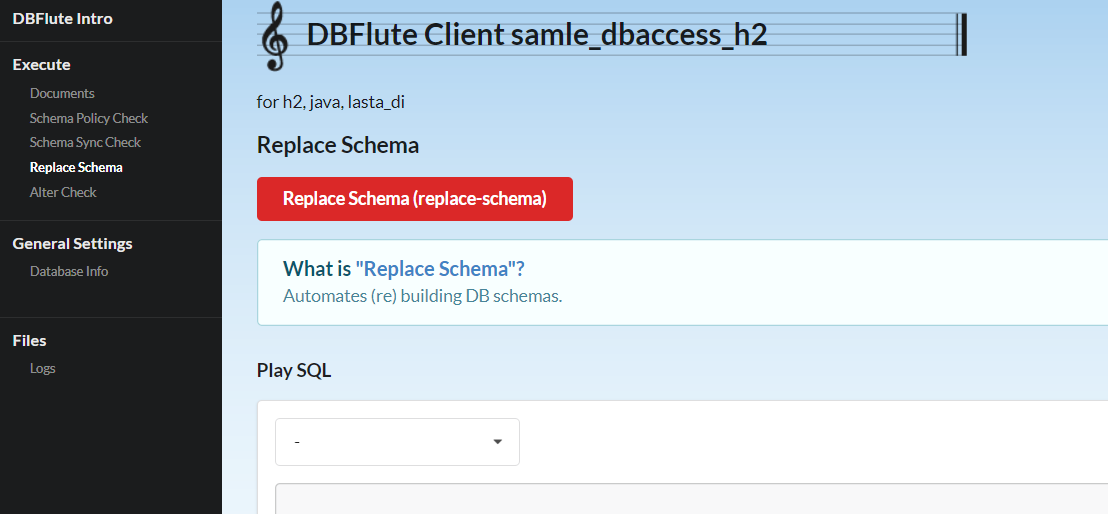Click the Files sidebar section header
1108x514 pixels.
click(29, 340)
